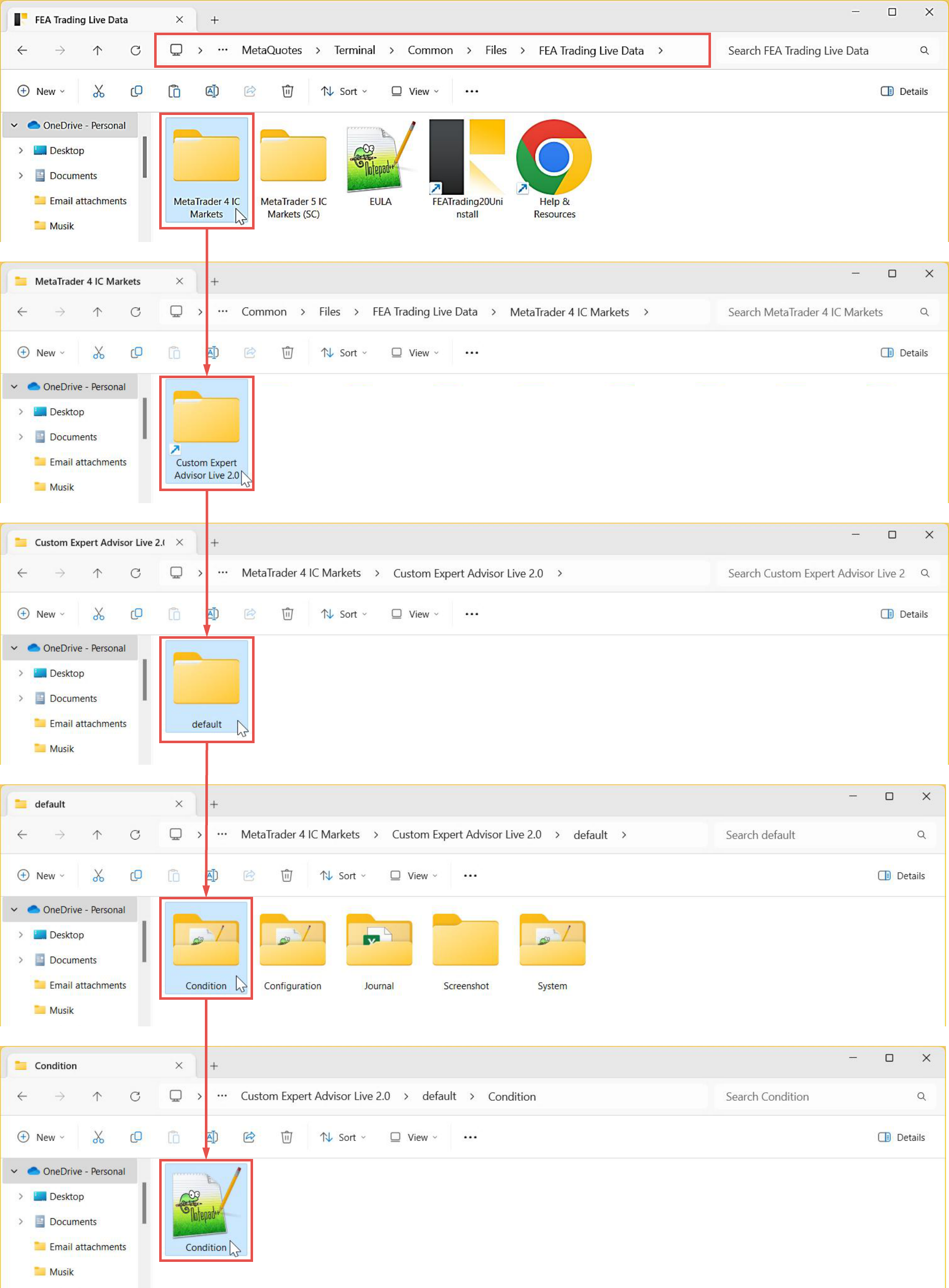Click Delete trash icon in FEA Trading Live Data window
Image resolution: width=949 pixels, height=1288 pixels.
(x=288, y=91)
